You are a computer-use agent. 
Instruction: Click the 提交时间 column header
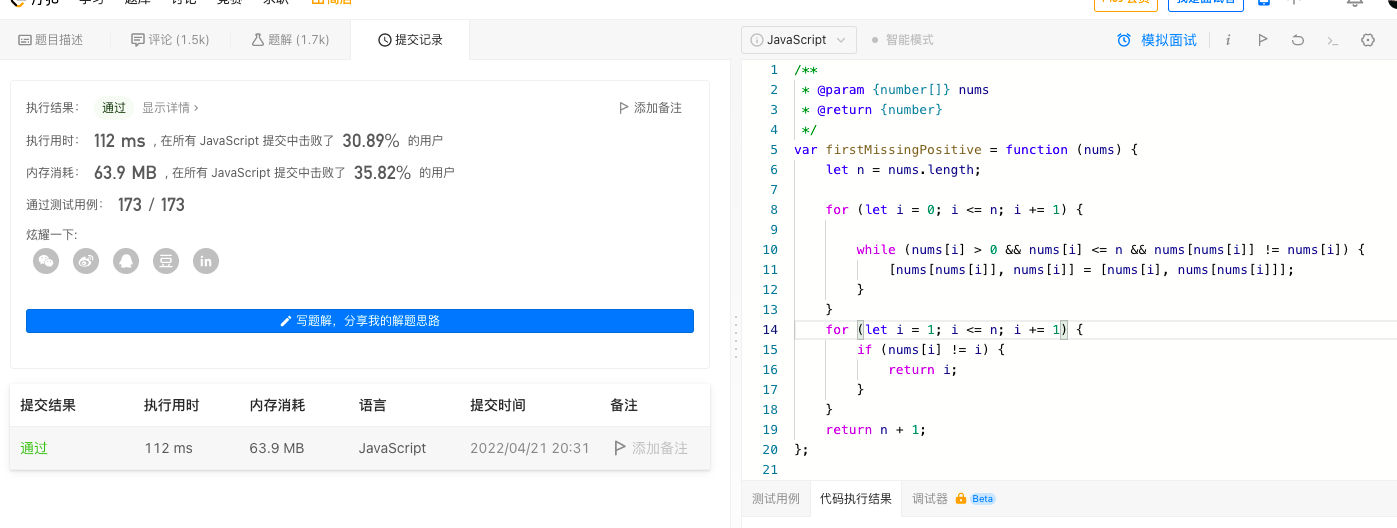click(x=498, y=405)
